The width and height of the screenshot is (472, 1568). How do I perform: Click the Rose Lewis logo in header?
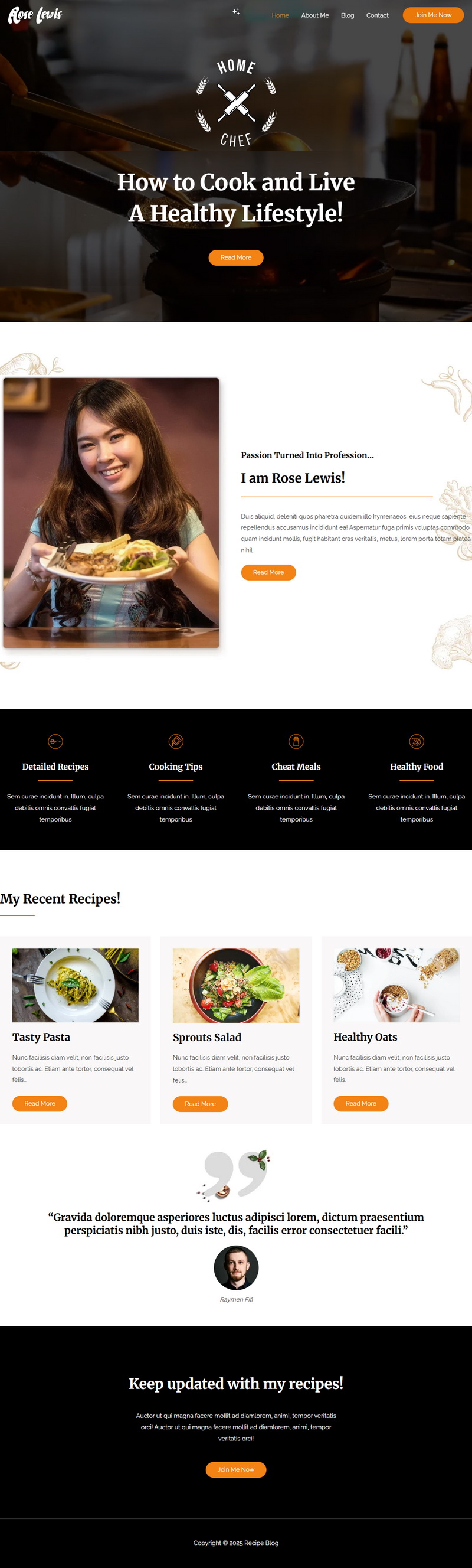tap(35, 15)
